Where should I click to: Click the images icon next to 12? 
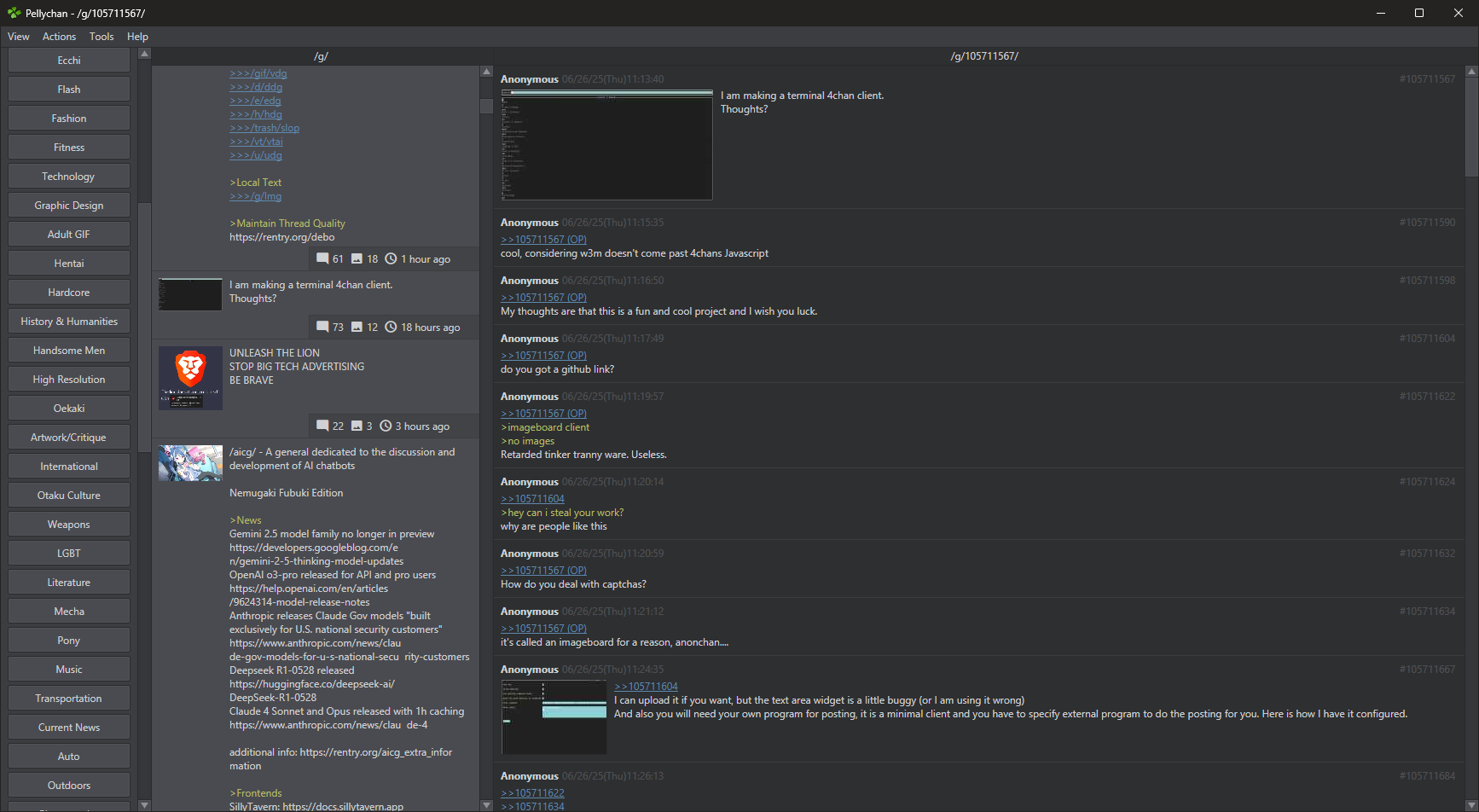click(357, 327)
